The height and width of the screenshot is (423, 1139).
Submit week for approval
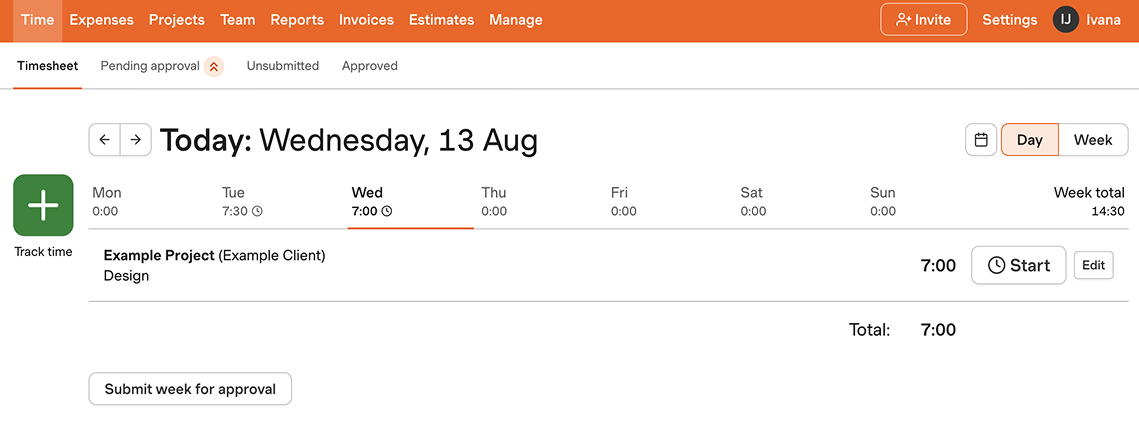[190, 389]
